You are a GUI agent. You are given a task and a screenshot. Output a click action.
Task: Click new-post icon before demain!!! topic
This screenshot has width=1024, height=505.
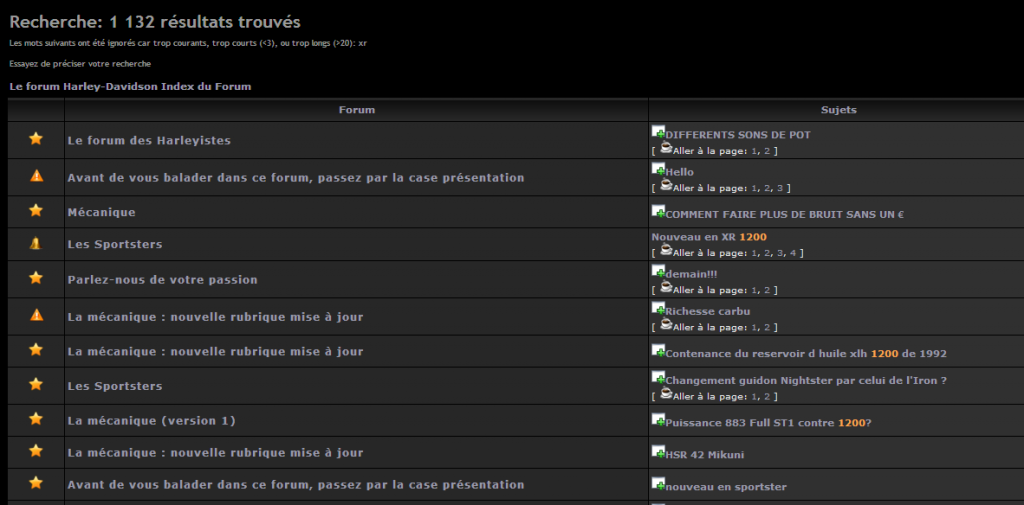[x=658, y=272]
